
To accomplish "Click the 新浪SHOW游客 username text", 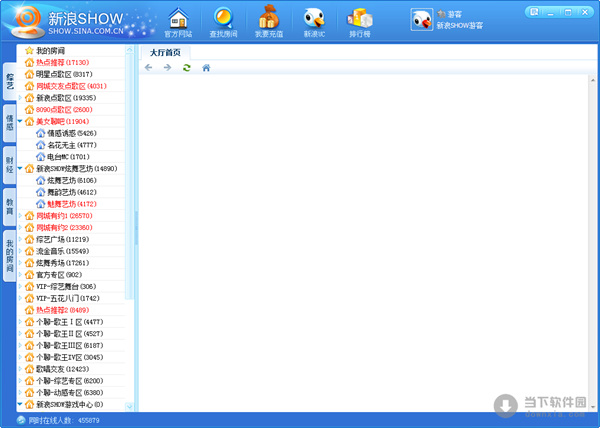I will pos(460,26).
